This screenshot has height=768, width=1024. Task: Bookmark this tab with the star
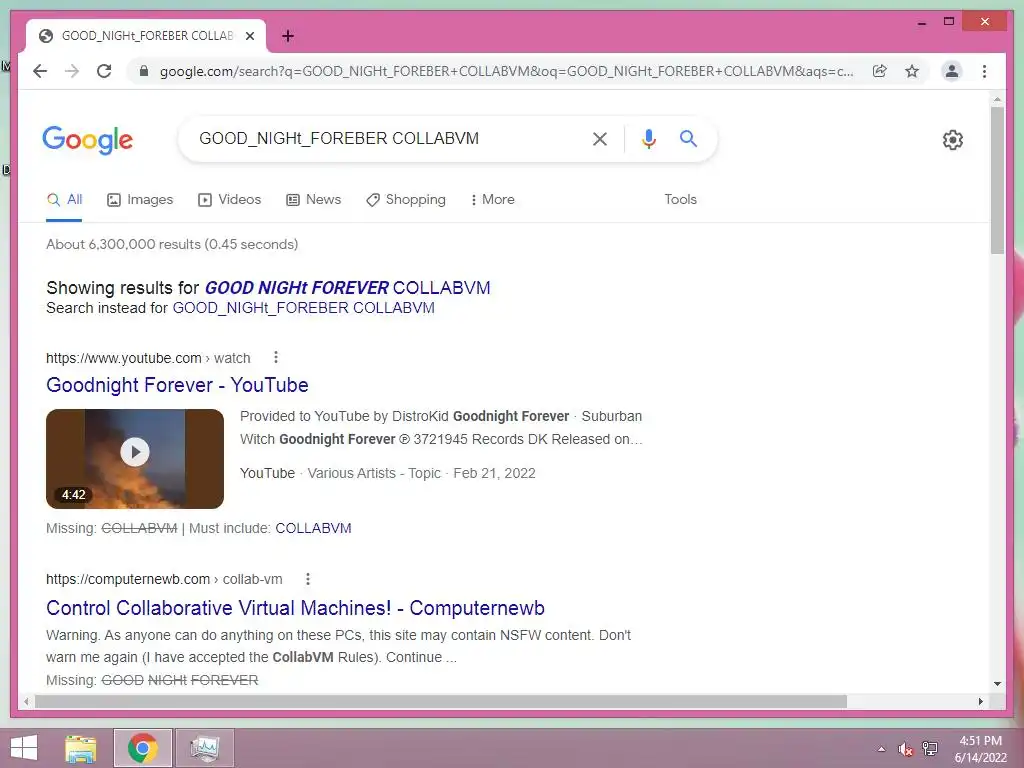912,71
